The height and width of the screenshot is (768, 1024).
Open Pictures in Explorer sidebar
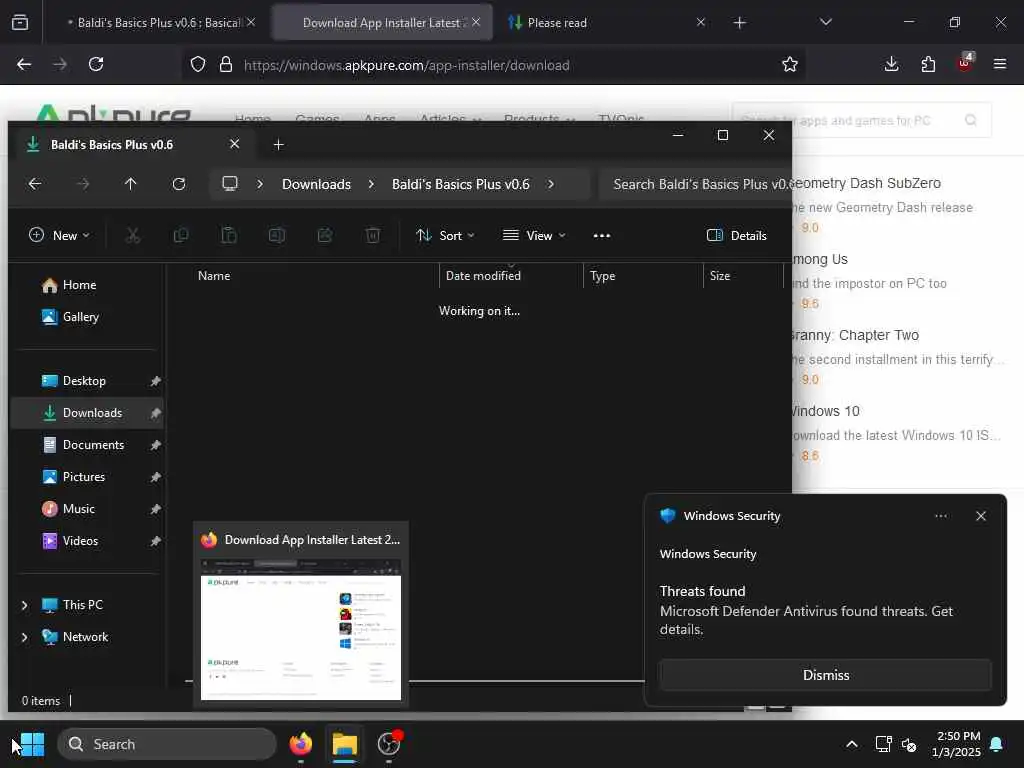(x=73, y=477)
